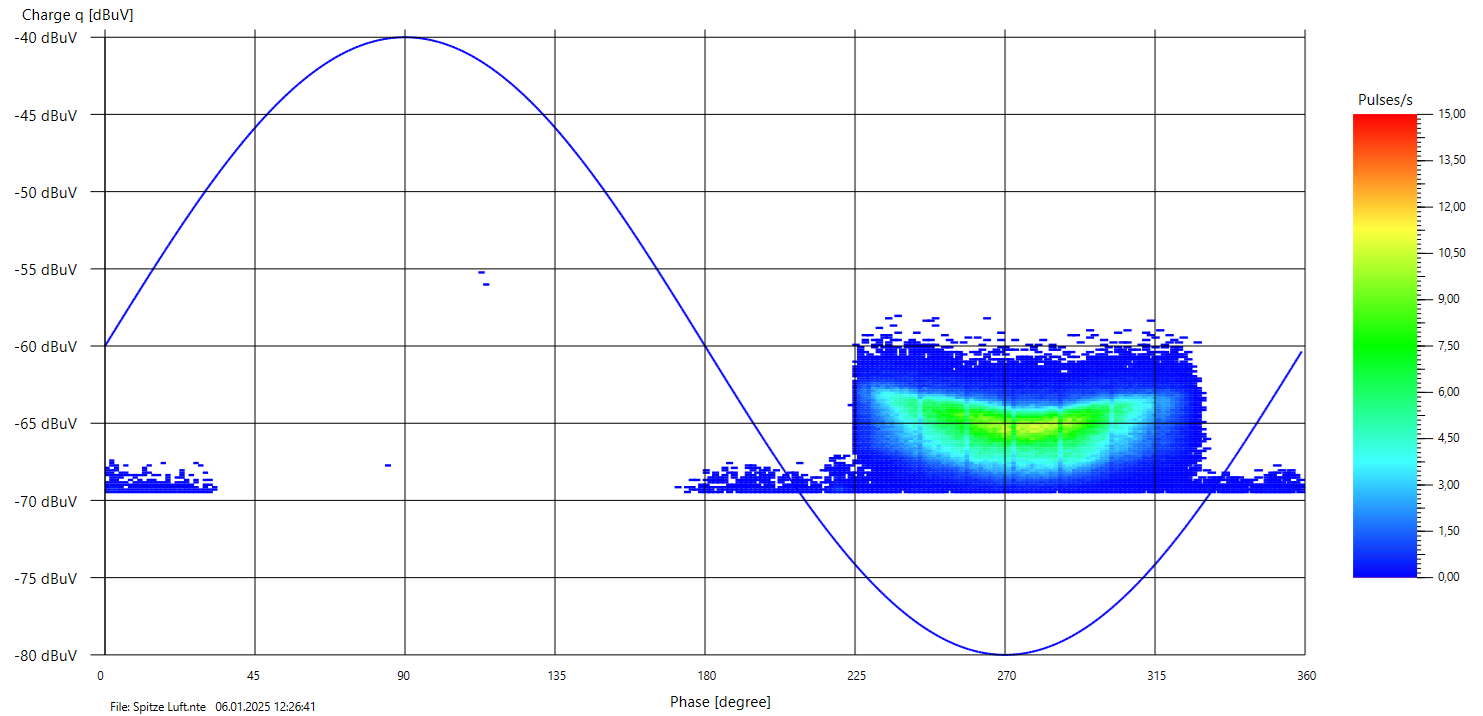1483x716 pixels.
Task: Select the red top of the color scale
Action: [x=1384, y=120]
